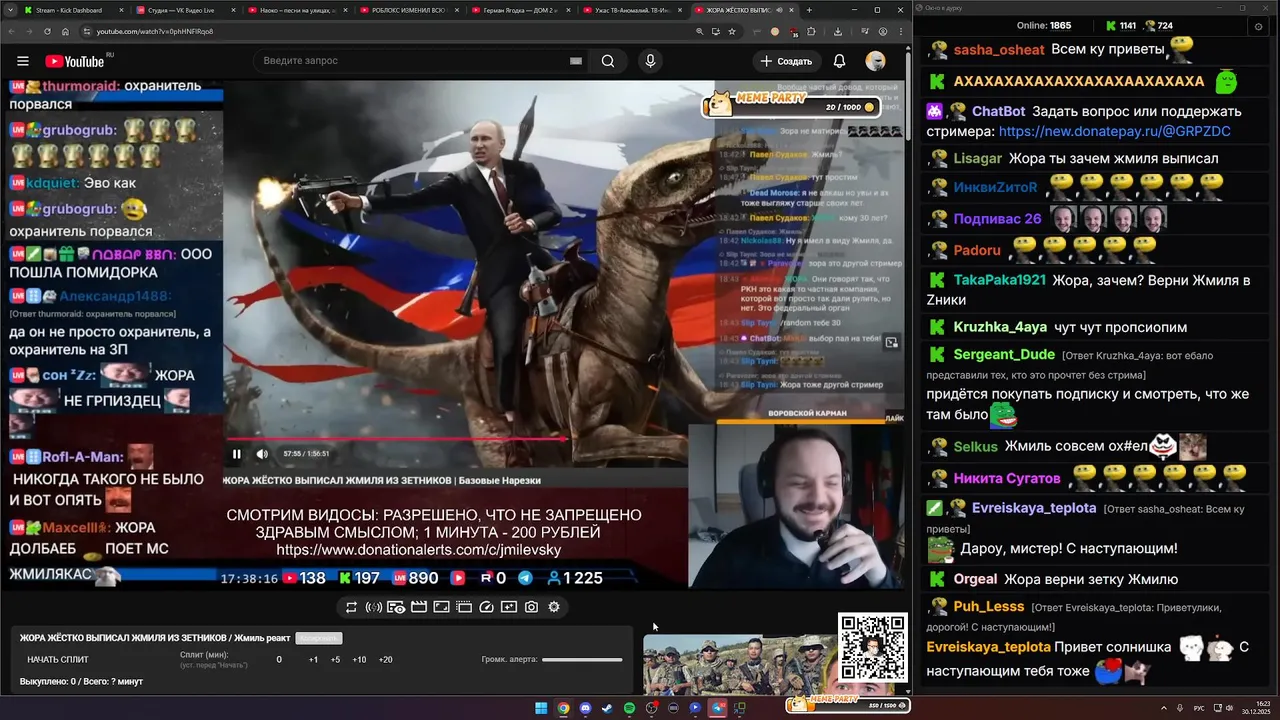Click the loop icon in extension toolbar
This screenshot has width=1280, height=720.
(x=351, y=607)
